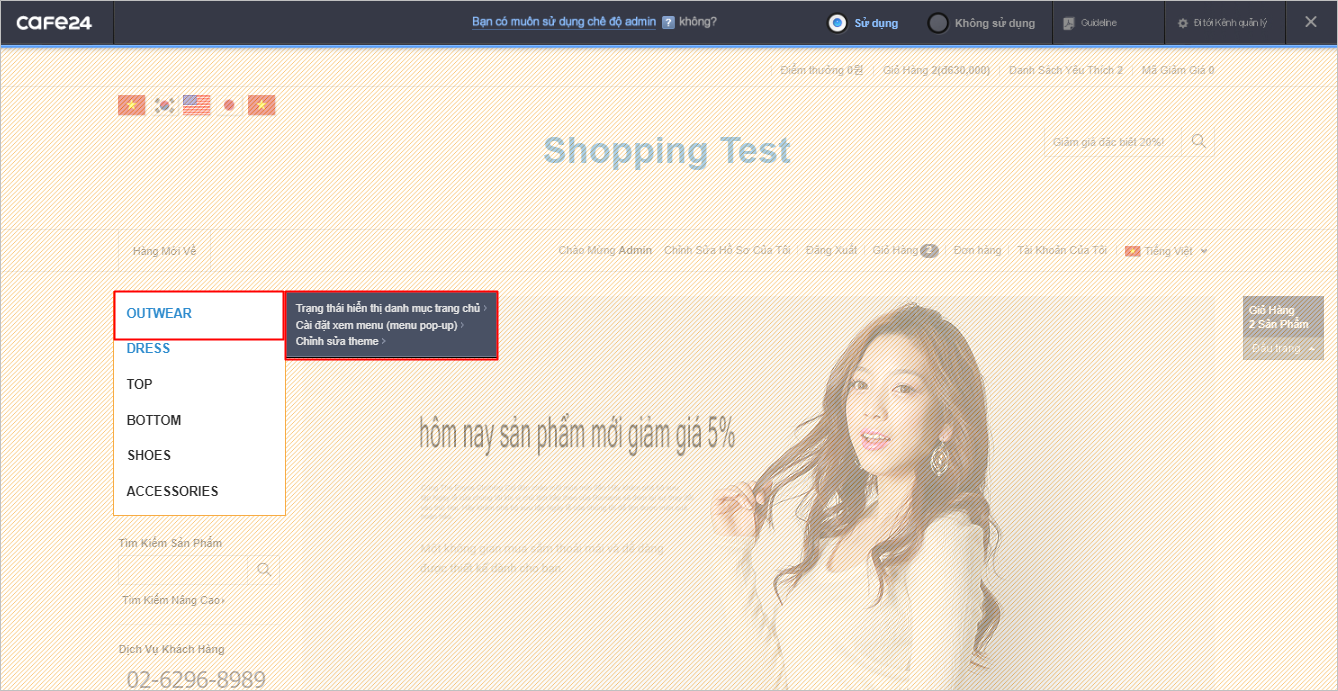This screenshot has height=691, width=1338.
Task: Select the Japanese flag
Action: pos(229,105)
